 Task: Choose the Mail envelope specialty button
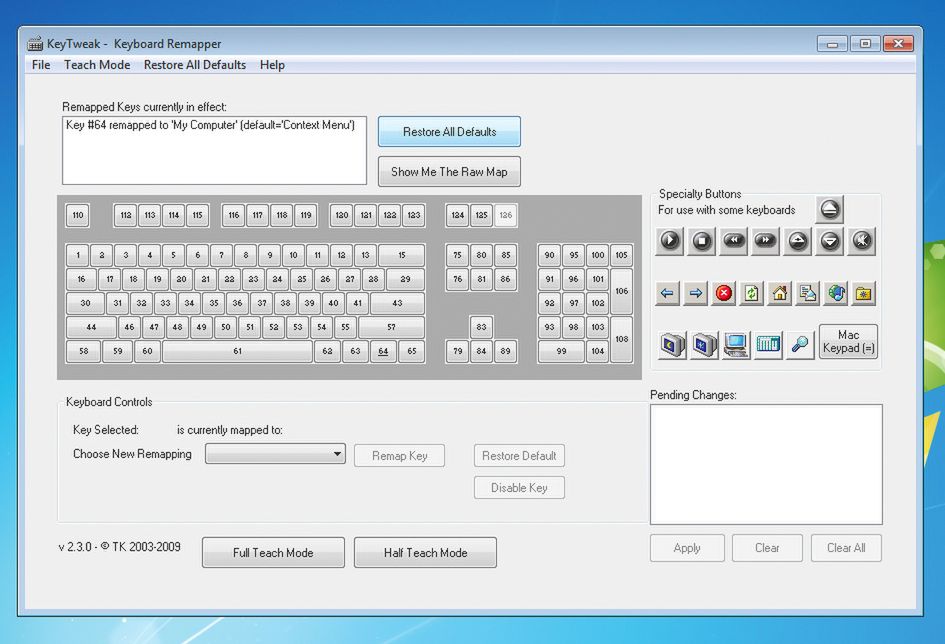tap(808, 293)
